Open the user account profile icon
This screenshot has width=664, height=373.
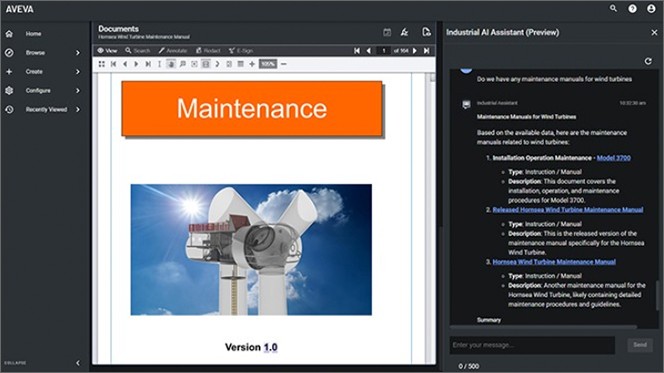point(651,8)
